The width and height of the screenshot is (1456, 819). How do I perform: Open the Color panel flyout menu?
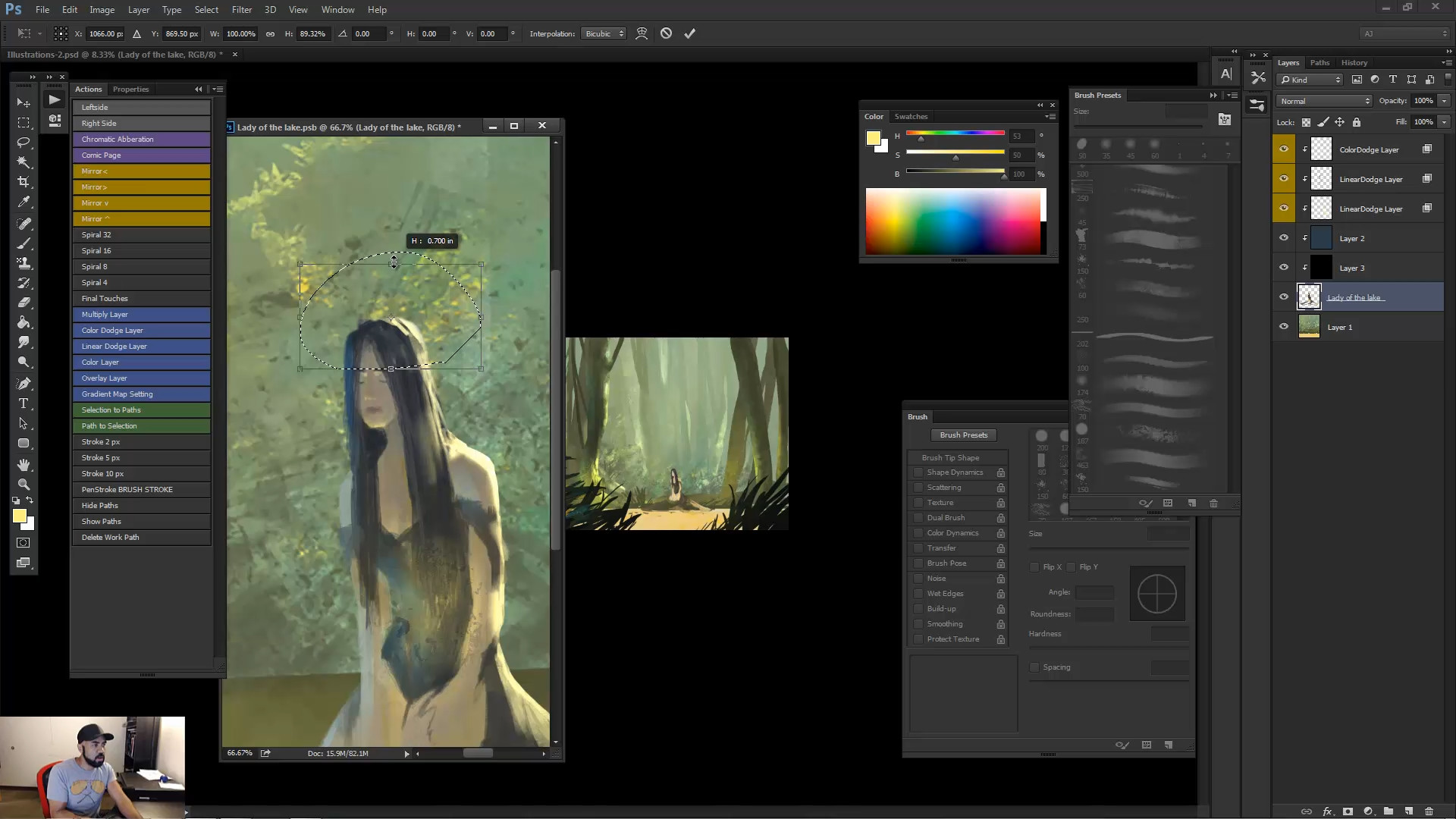click(x=1051, y=117)
